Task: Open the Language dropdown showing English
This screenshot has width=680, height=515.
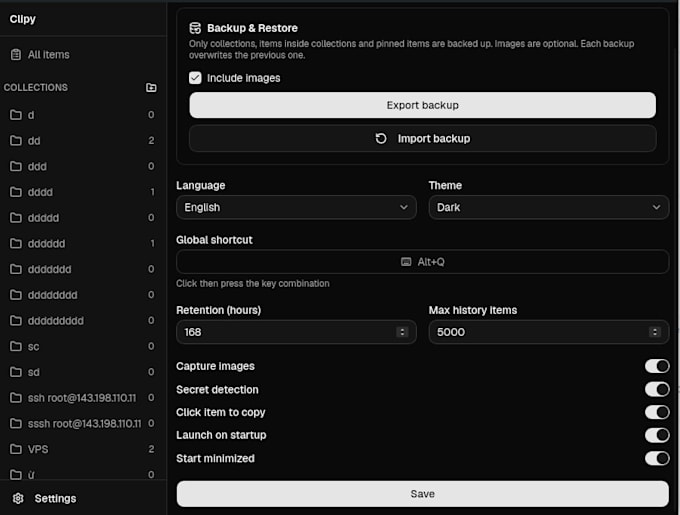Action: 296,207
